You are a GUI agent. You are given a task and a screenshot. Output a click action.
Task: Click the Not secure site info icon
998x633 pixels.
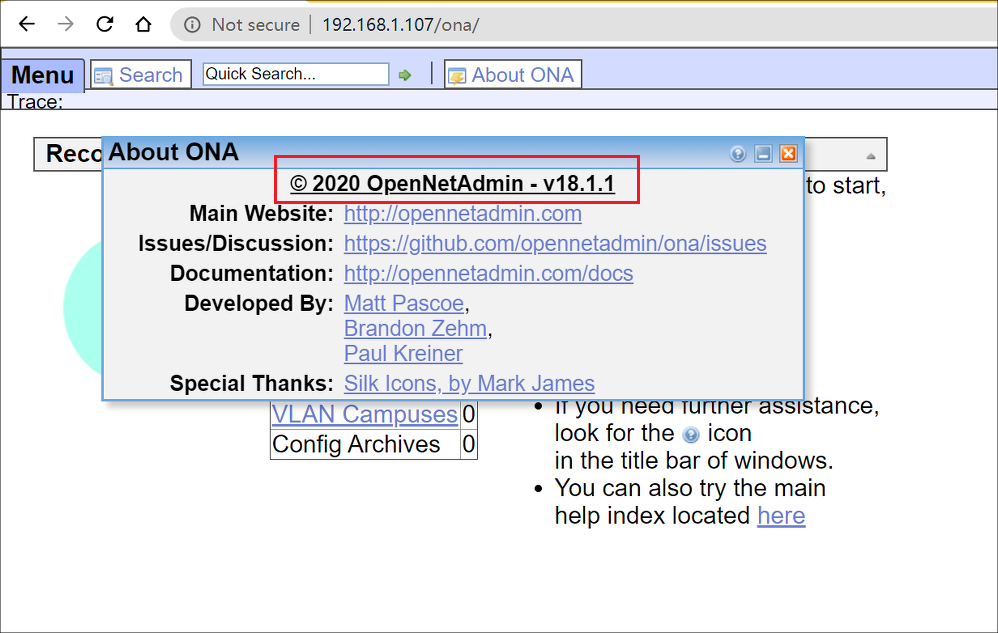click(x=192, y=25)
